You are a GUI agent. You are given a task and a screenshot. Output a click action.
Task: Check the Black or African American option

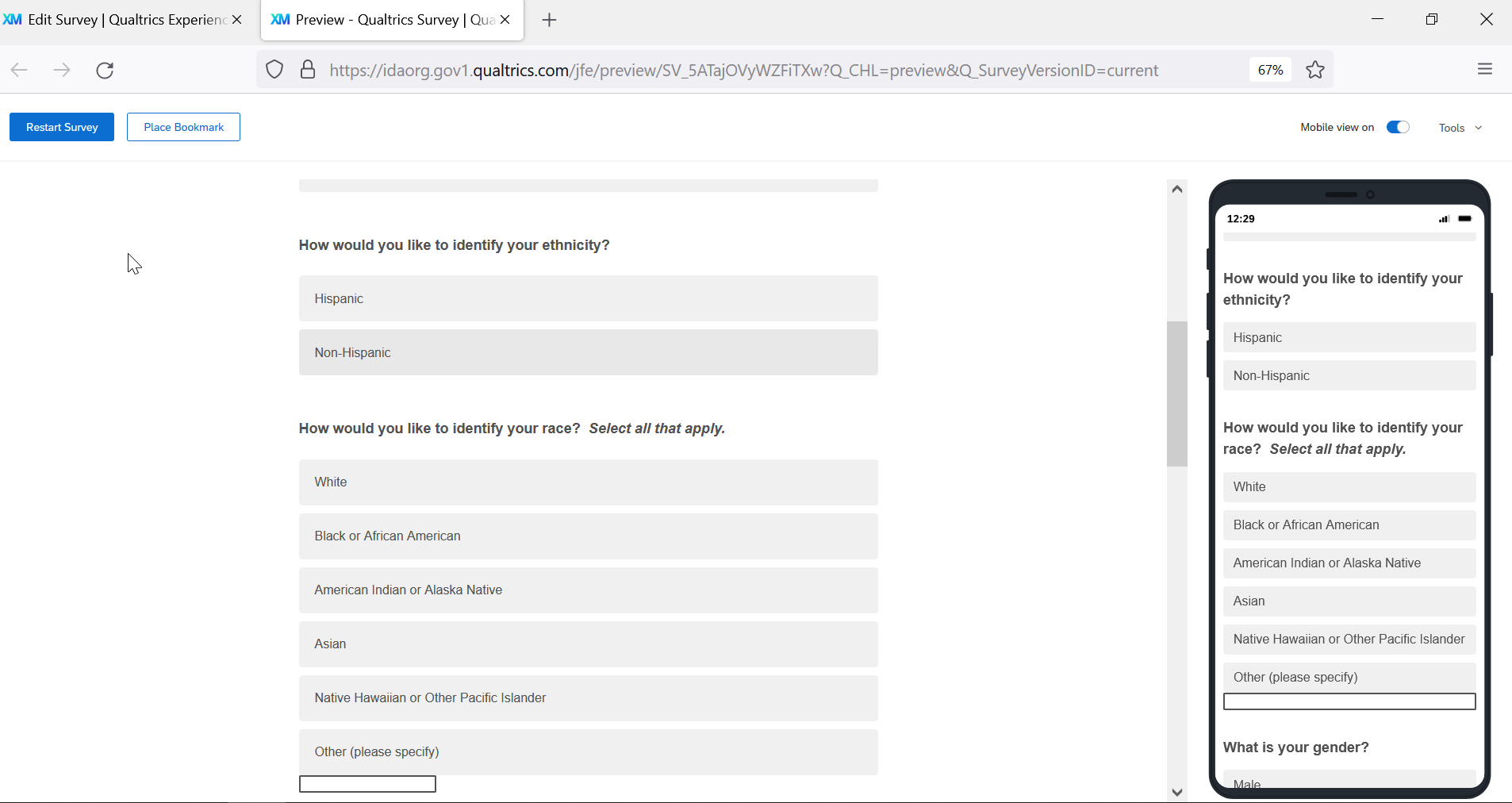coord(588,536)
